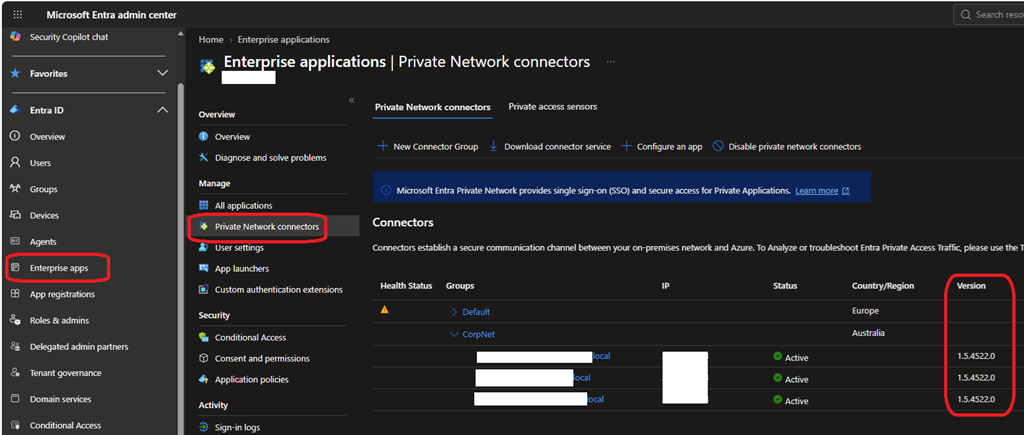Viewport: 1024px width, 435px height.
Task: Click the Groups column header
Action: 460,286
